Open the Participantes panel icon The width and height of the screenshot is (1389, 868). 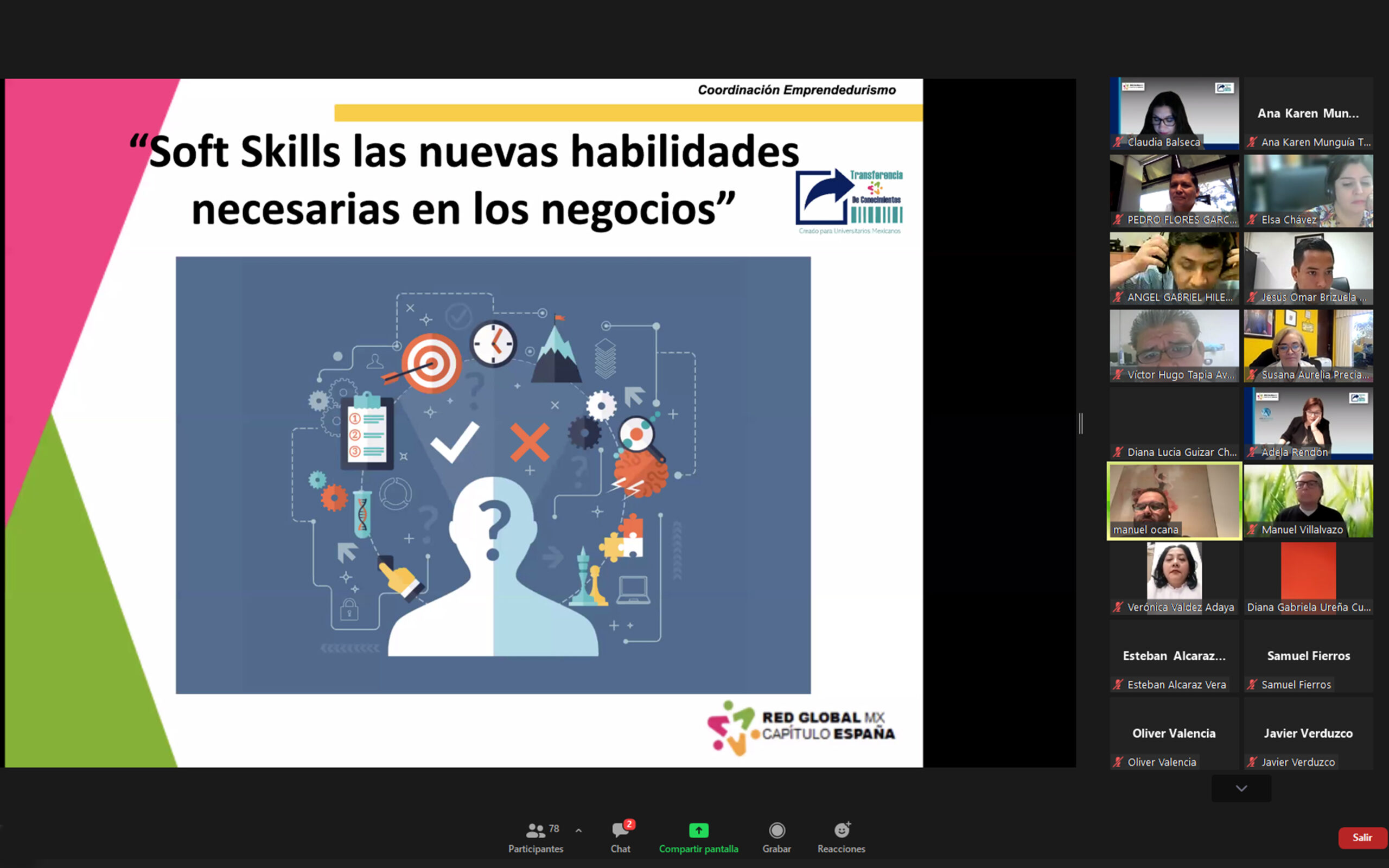pyautogui.click(x=535, y=830)
